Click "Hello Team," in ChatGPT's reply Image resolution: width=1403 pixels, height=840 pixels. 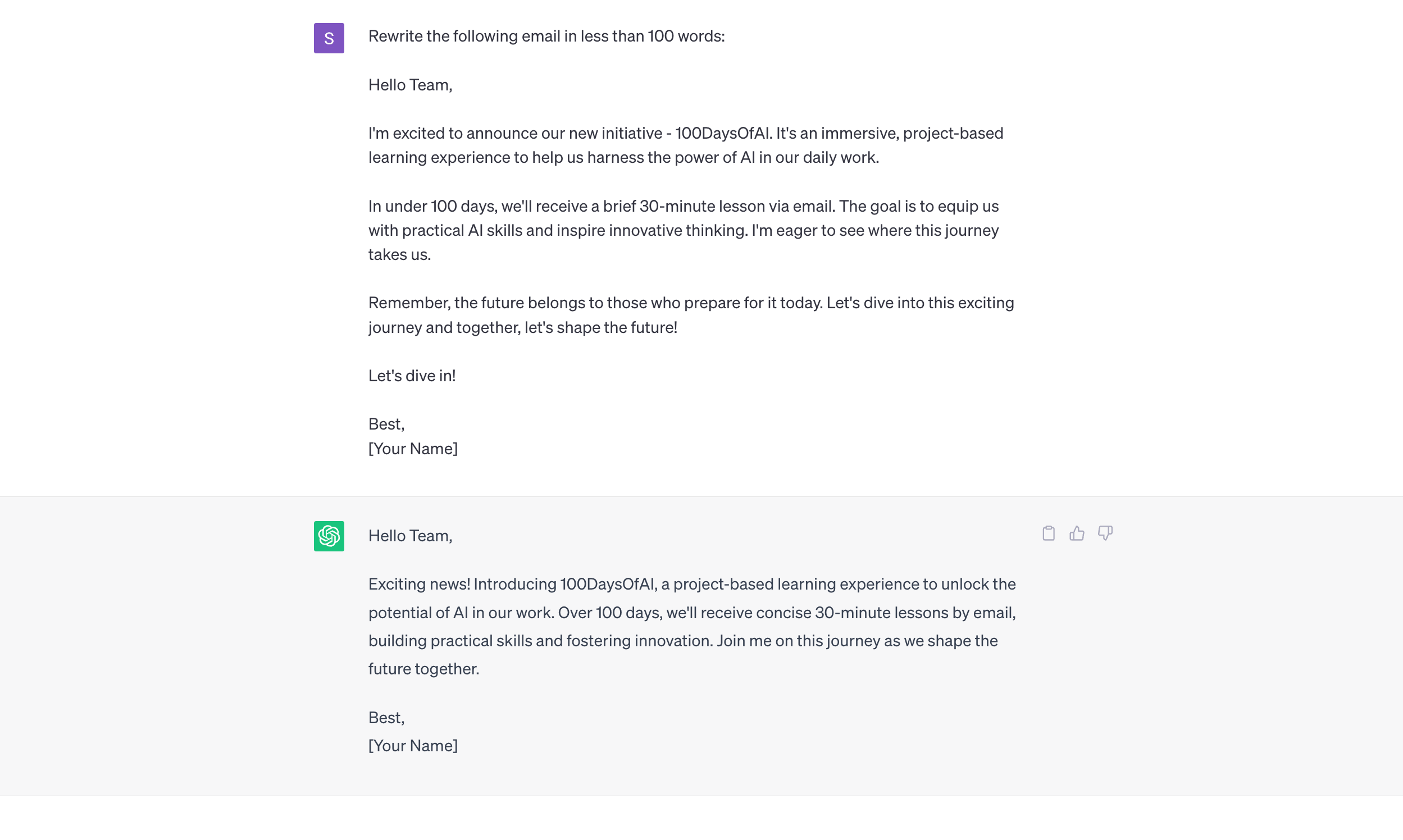tap(410, 536)
